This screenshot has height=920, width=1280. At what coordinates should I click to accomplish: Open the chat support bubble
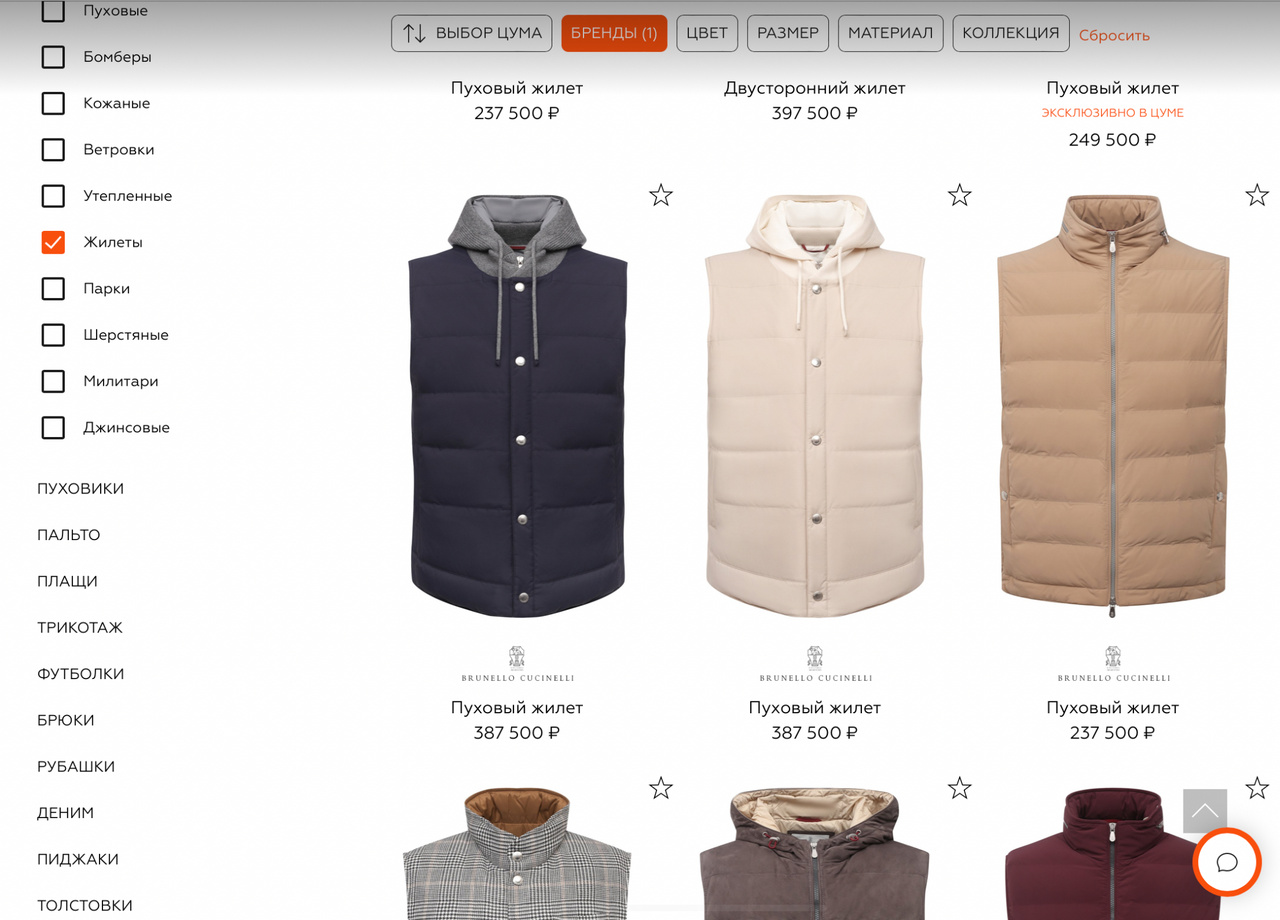1227,862
